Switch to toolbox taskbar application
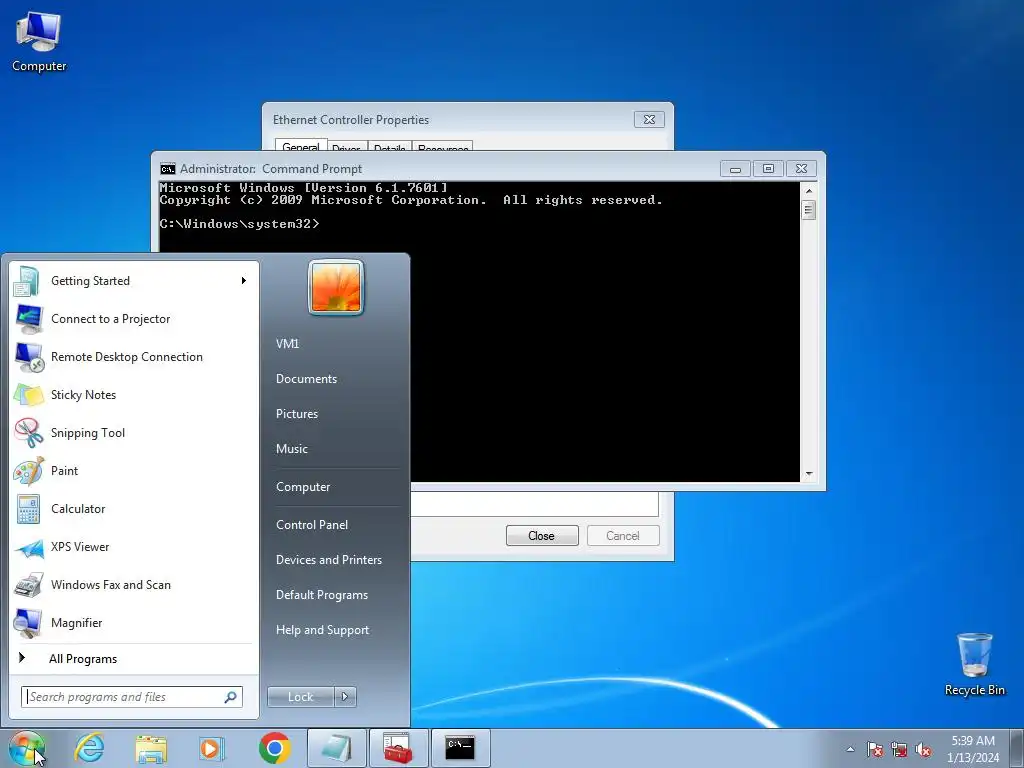1024x768 pixels. tap(398, 748)
